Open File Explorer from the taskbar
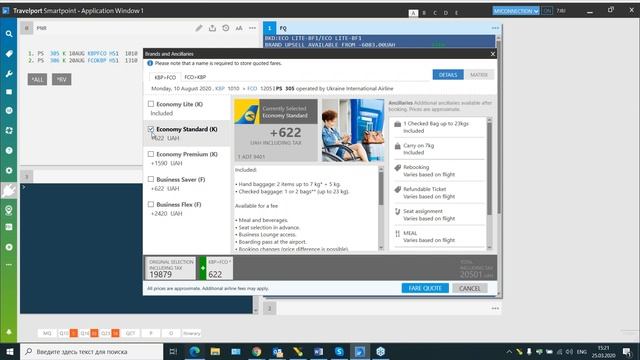Screen dimensions: 640x360 click(x=215, y=351)
